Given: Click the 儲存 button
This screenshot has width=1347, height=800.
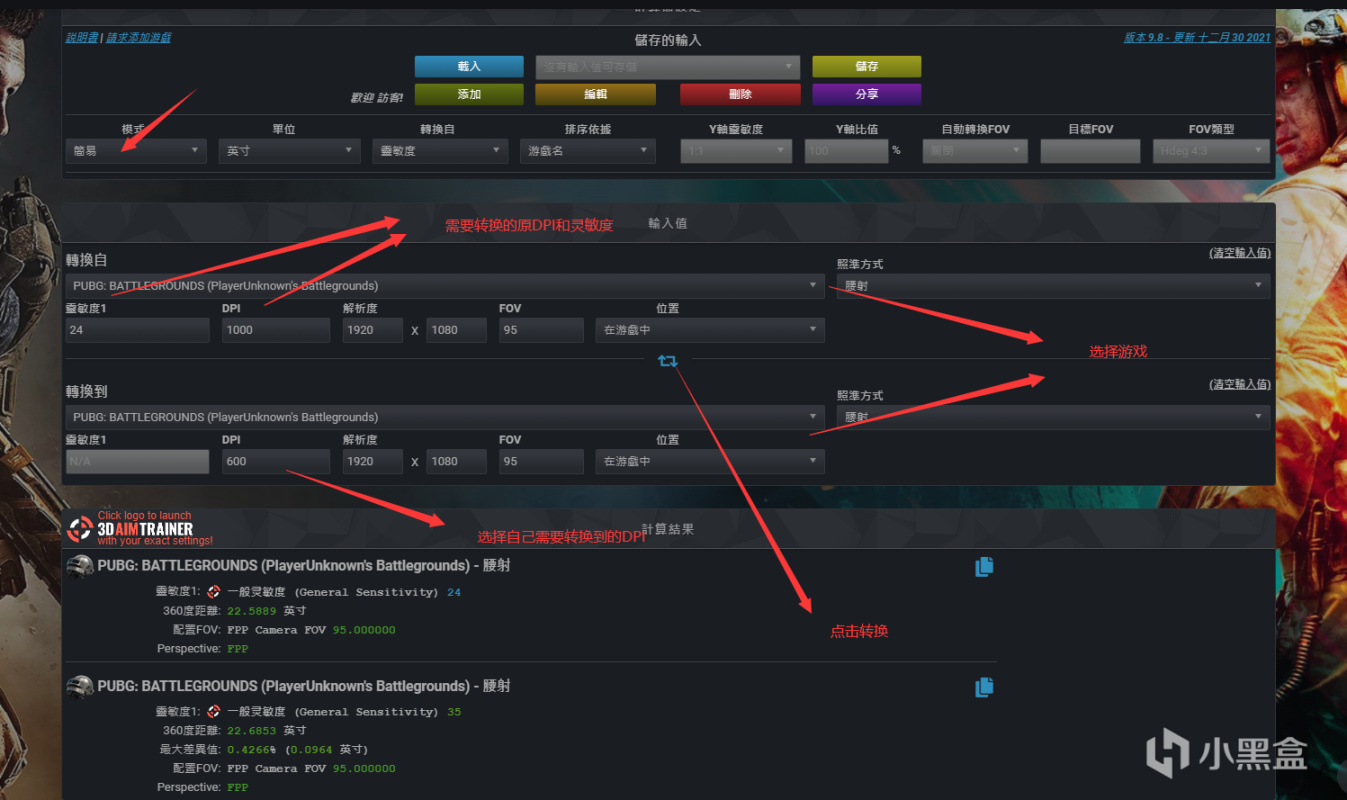Looking at the screenshot, I should (866, 66).
